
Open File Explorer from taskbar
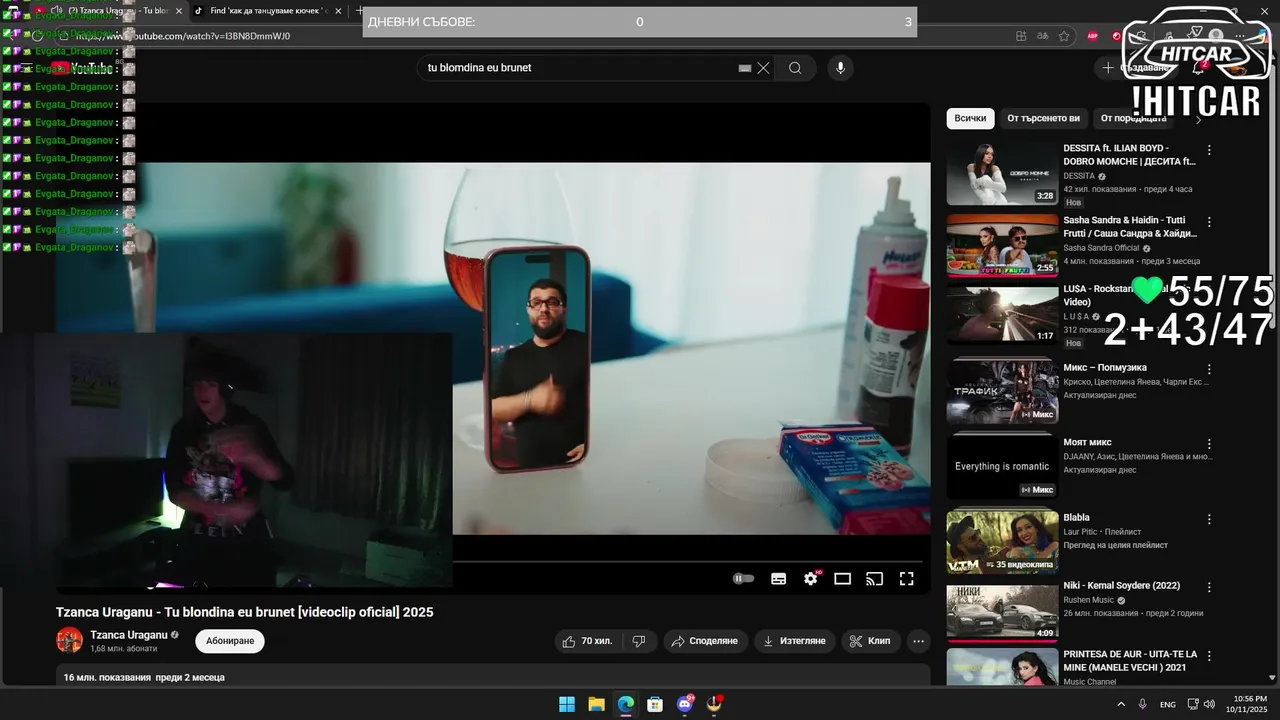click(596, 704)
